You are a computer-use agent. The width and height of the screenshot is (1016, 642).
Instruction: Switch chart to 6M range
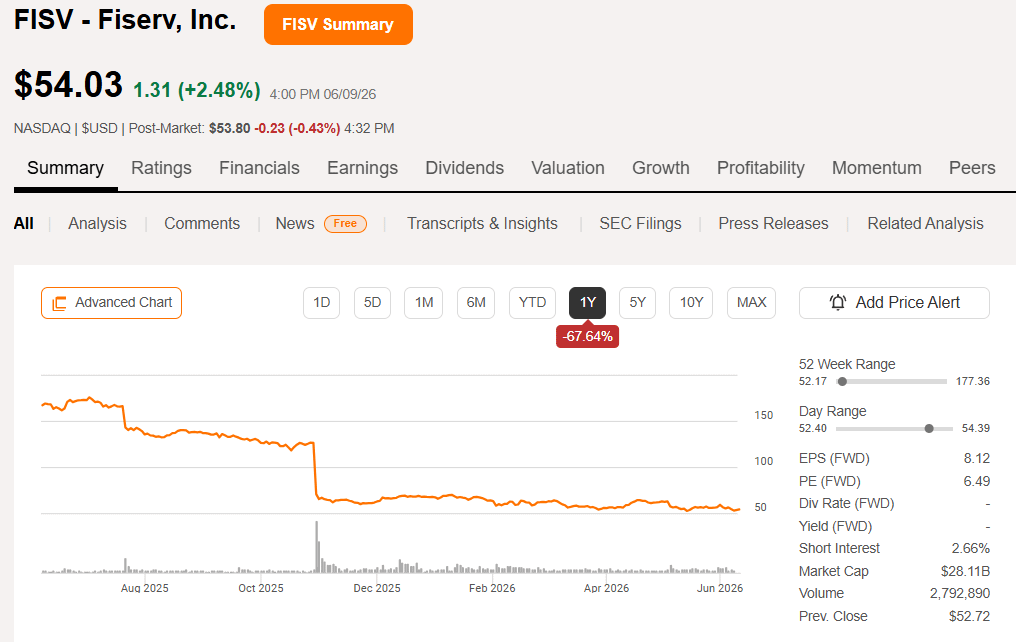476,303
